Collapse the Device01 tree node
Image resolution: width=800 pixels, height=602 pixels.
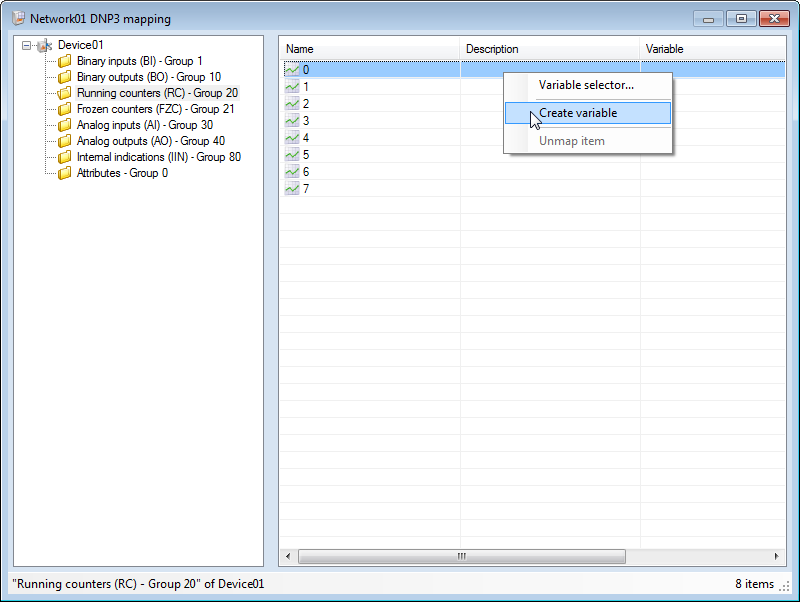coord(27,46)
